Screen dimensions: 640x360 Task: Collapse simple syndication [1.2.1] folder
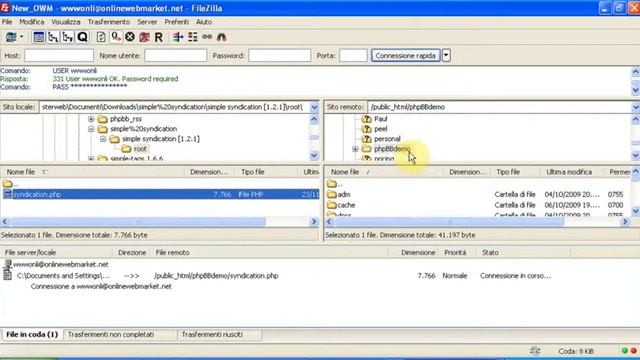click(x=103, y=139)
